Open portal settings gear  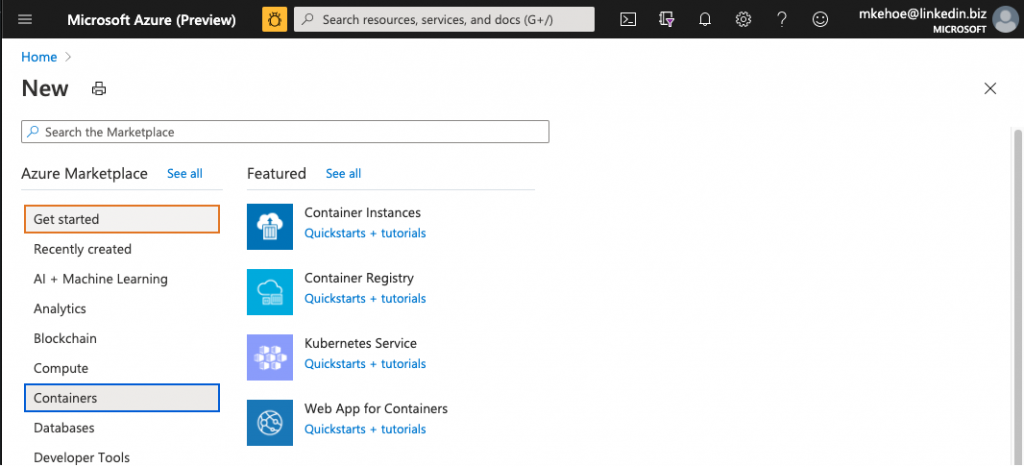click(x=743, y=19)
